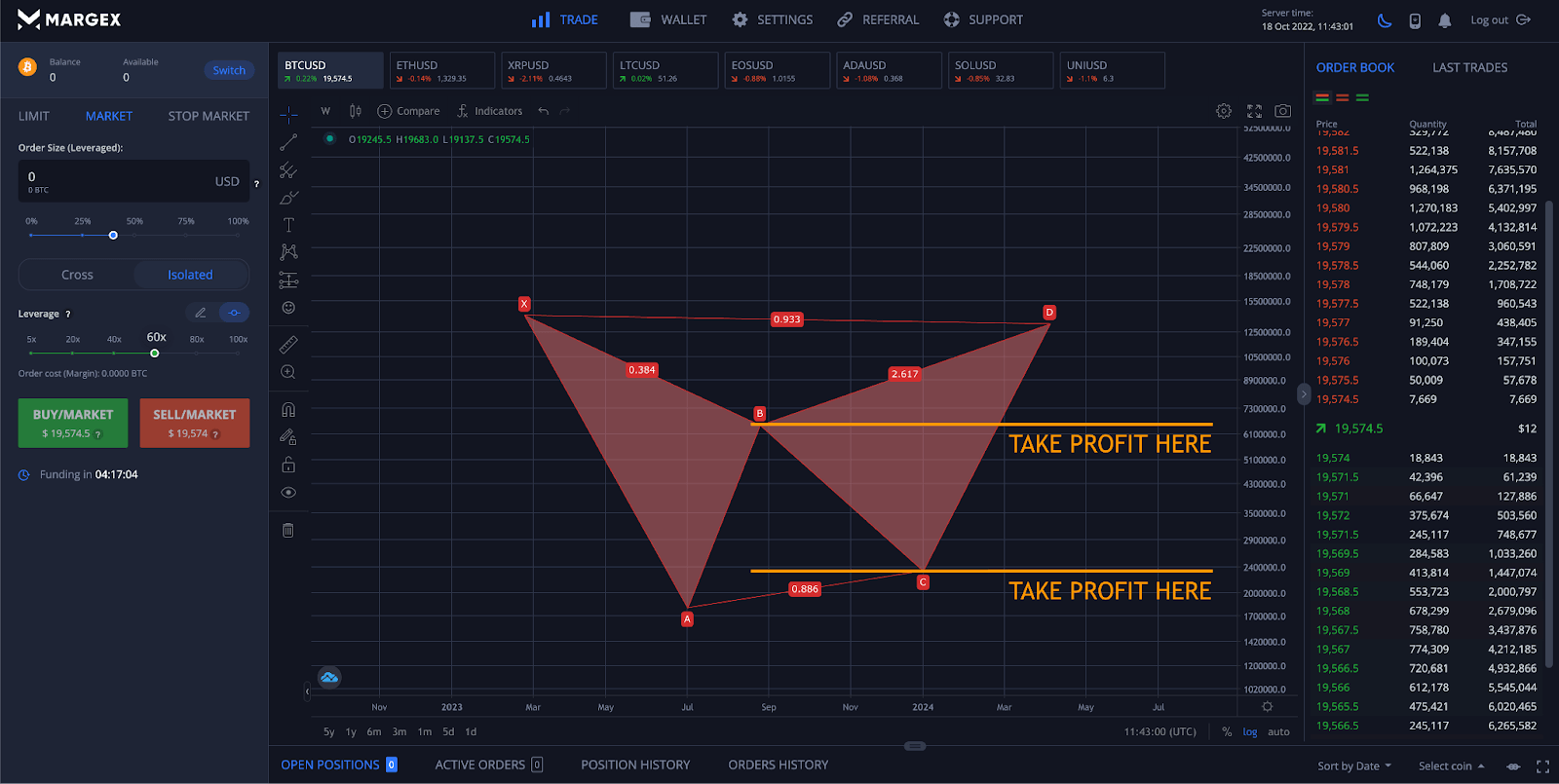Hide all drawings with eye icon

tap(288, 493)
